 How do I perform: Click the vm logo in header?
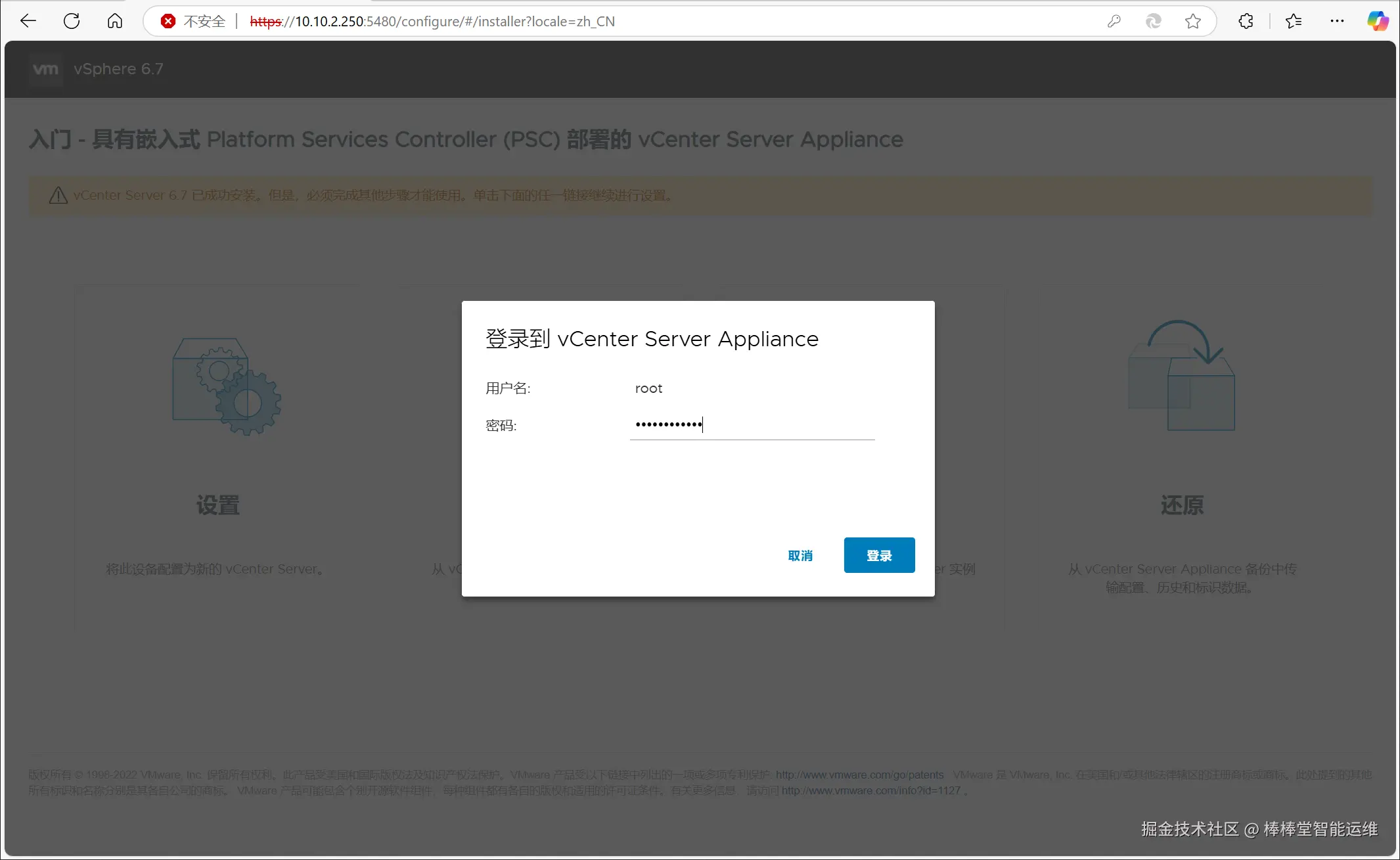pos(45,69)
